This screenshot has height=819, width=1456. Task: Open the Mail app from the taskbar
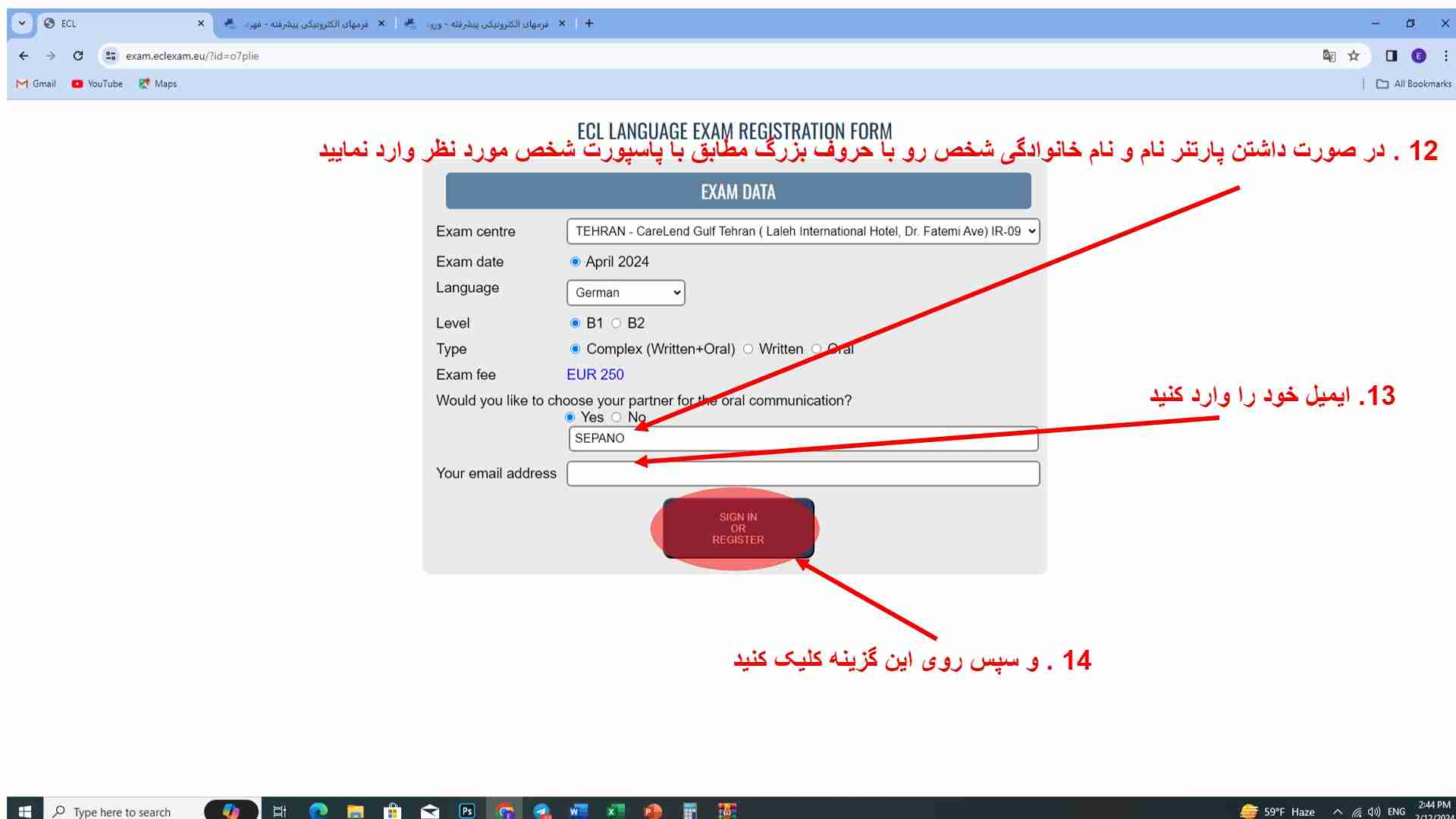click(430, 810)
